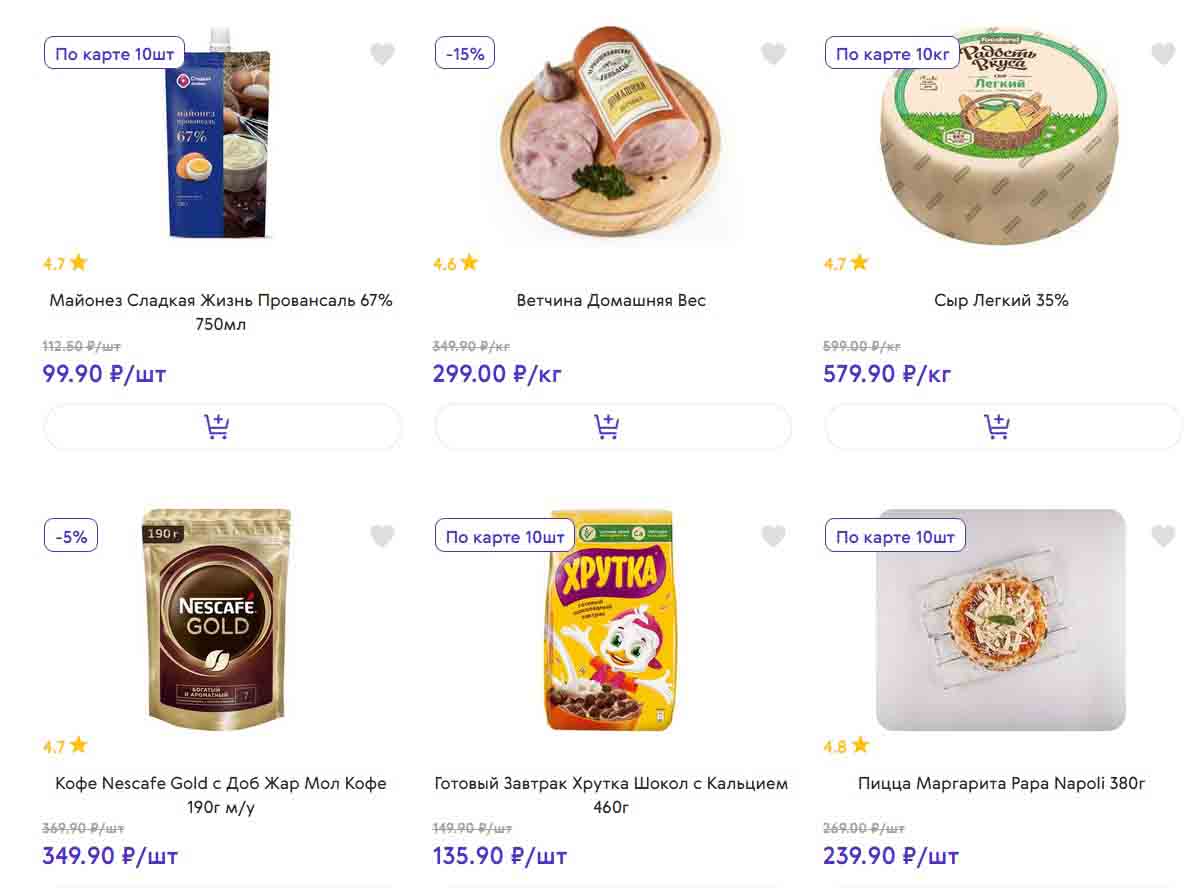This screenshot has height=888, width=1194.
Task: Click the 4.8 star rating on pizza
Action: click(x=846, y=746)
